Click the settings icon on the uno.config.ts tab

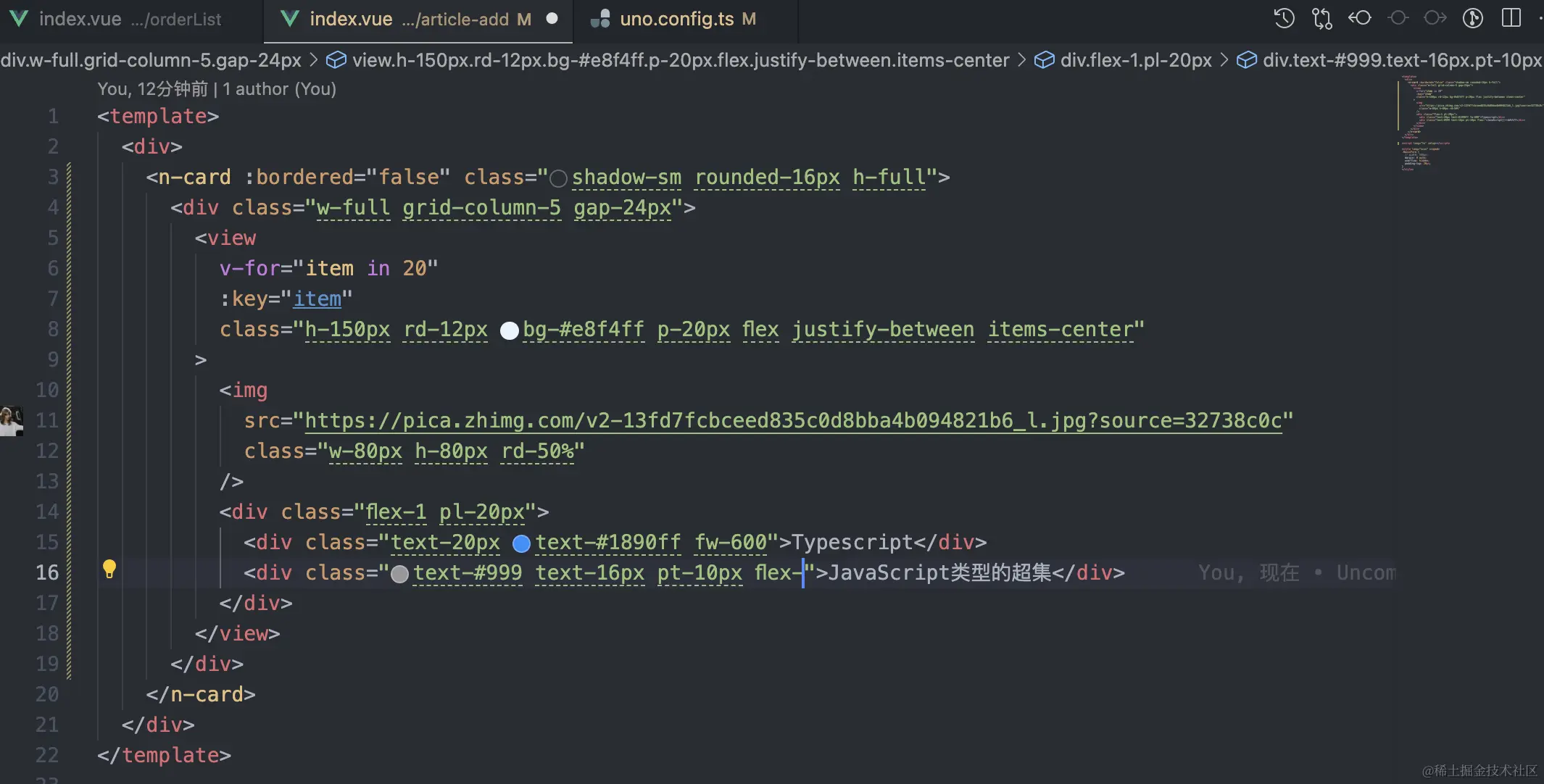(x=600, y=19)
